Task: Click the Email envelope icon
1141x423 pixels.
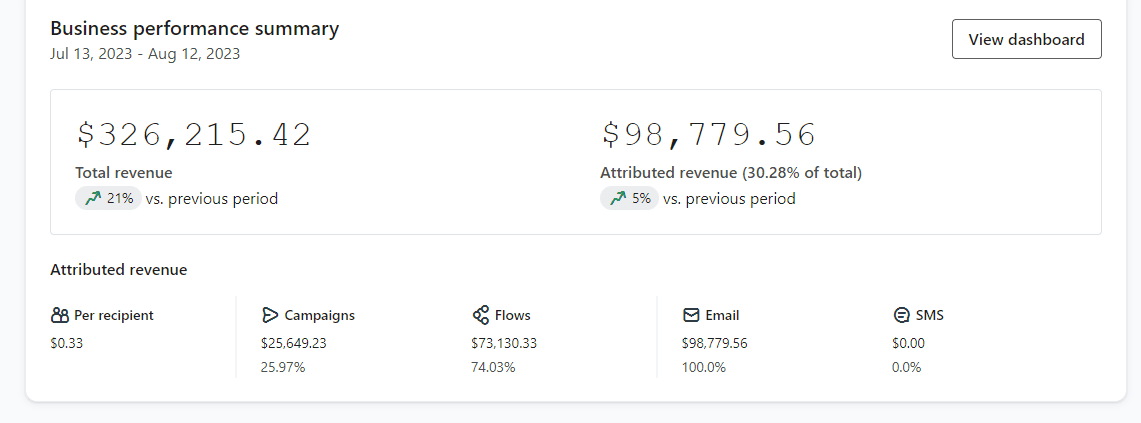Action: (x=691, y=315)
